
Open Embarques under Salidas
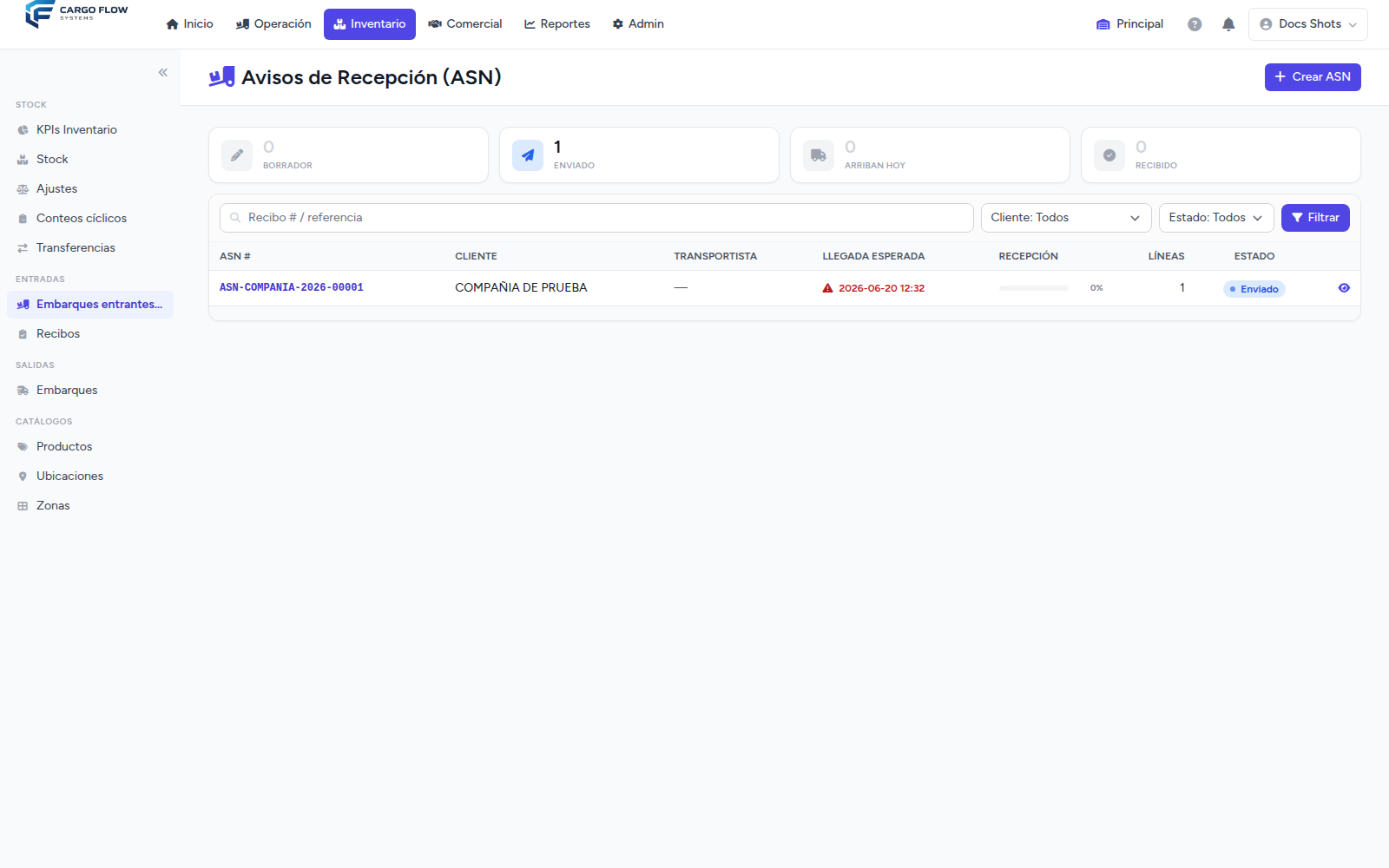[90, 391]
